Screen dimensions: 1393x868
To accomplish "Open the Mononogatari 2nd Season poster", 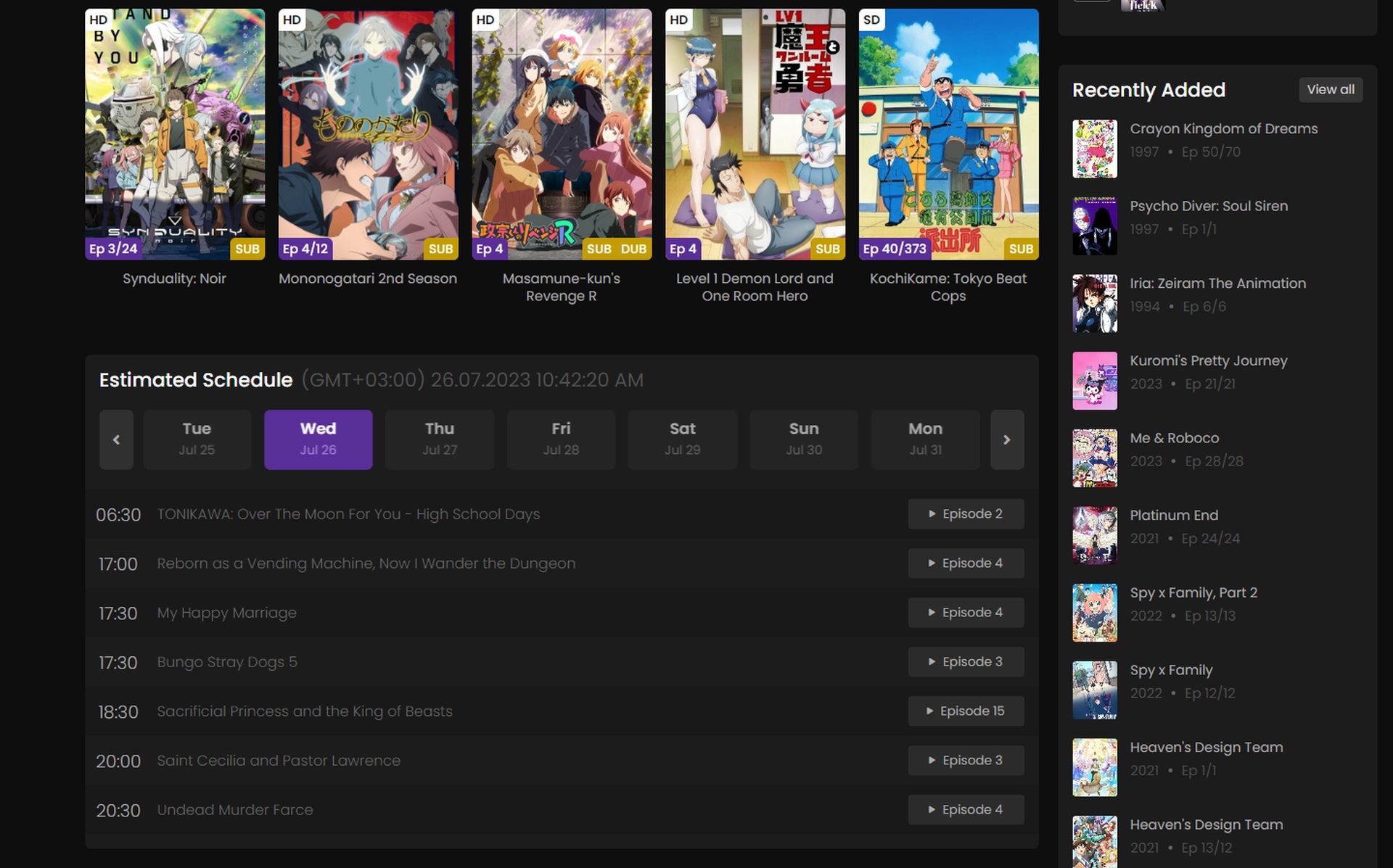I will [368, 134].
